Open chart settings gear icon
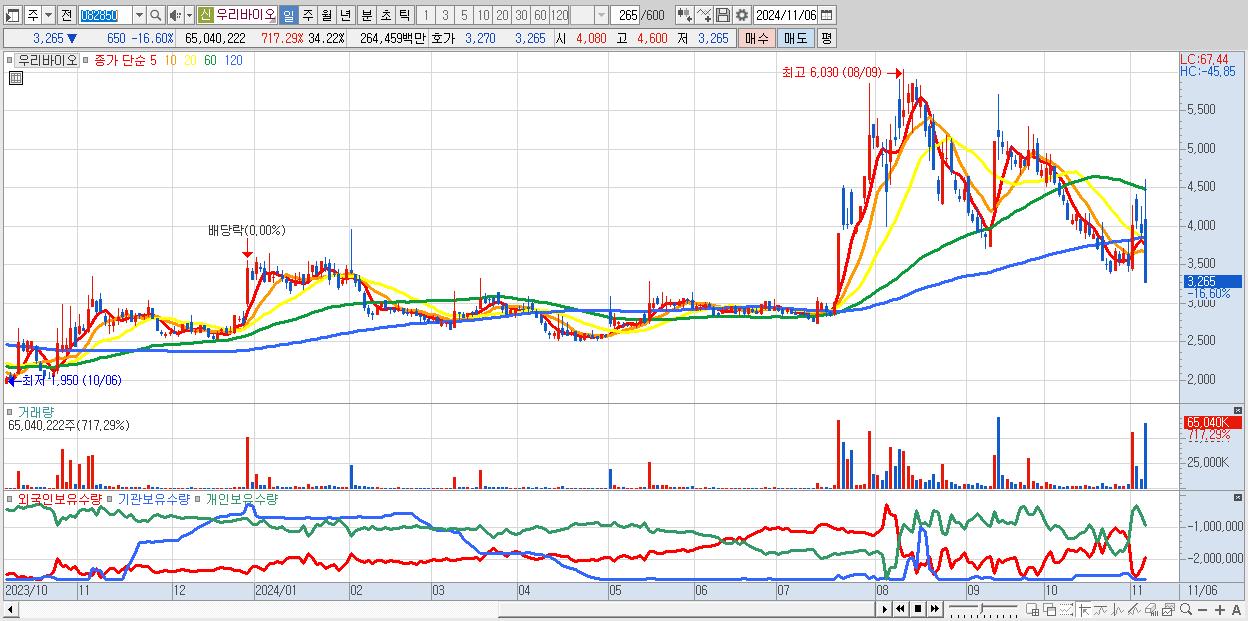The width and height of the screenshot is (1248, 621). [x=742, y=15]
